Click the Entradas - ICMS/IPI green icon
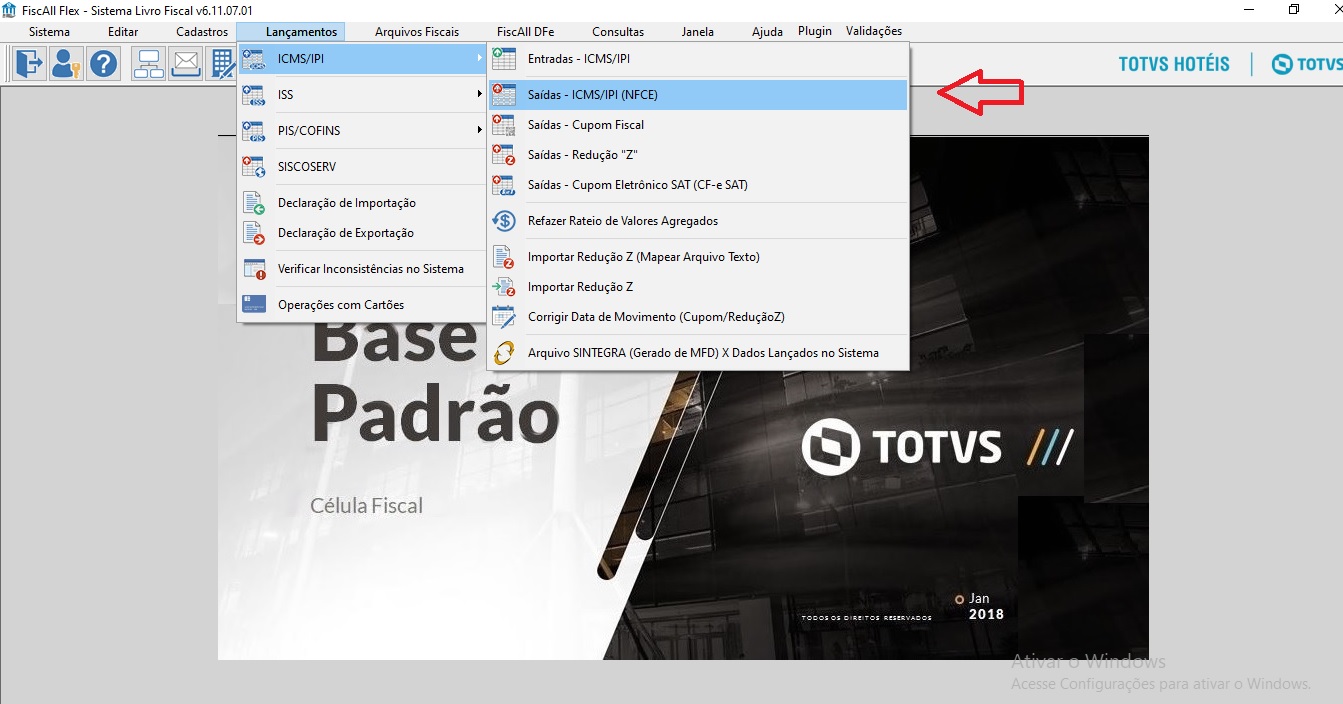 point(504,59)
